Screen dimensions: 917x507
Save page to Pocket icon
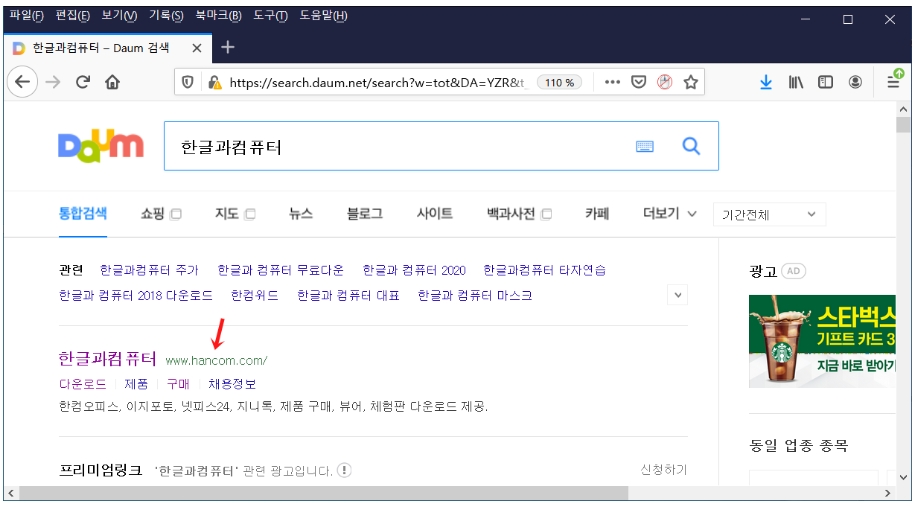[x=639, y=82]
